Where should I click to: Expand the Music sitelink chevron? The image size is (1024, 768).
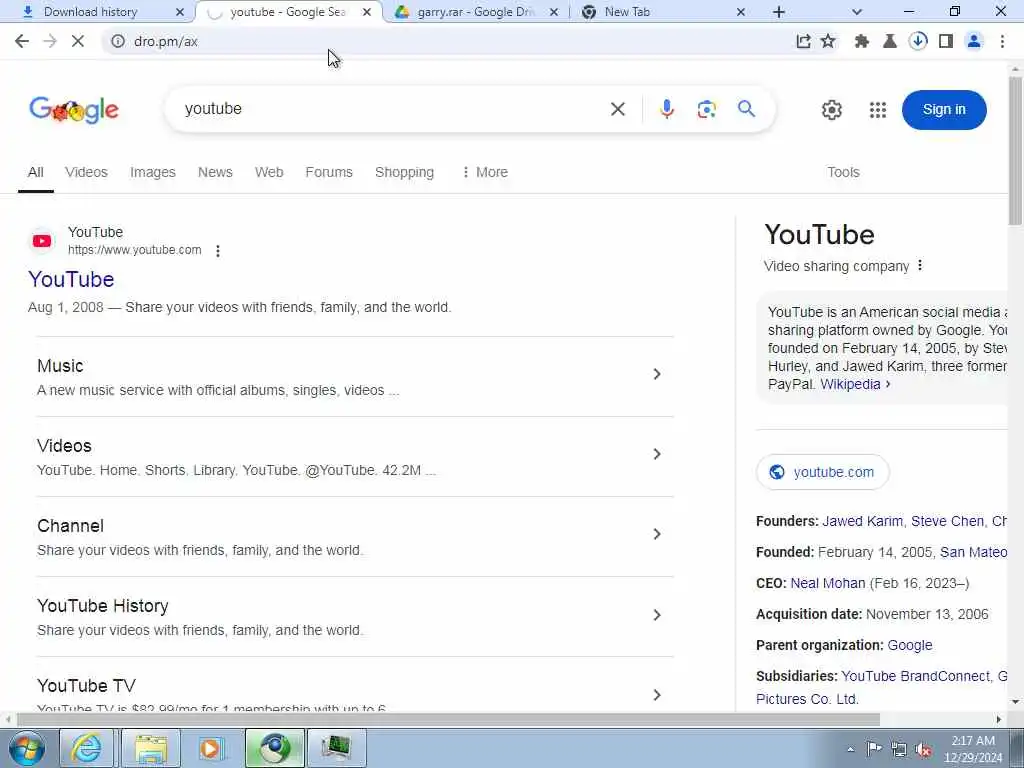[657, 374]
